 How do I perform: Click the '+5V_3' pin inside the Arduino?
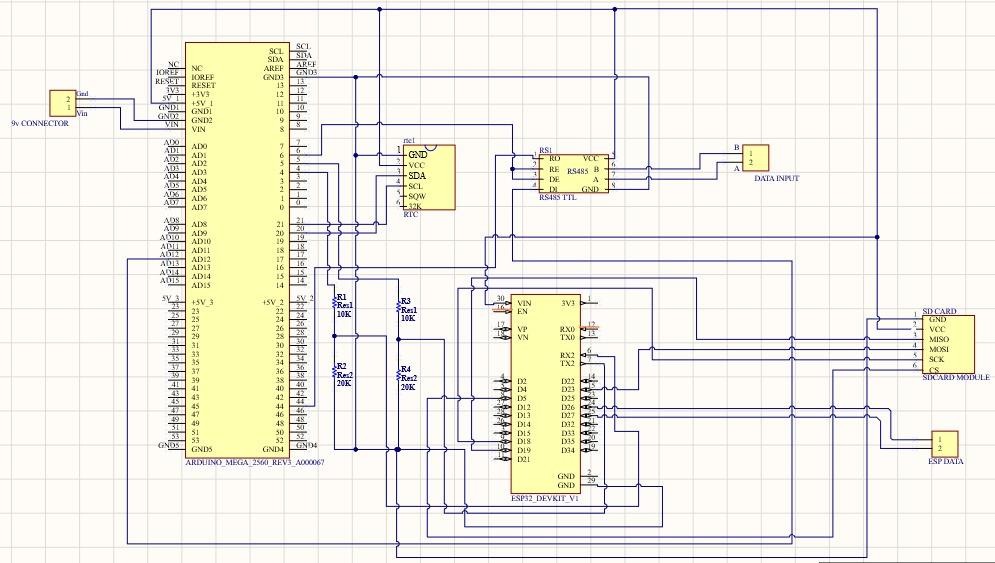pyautogui.click(x=202, y=303)
